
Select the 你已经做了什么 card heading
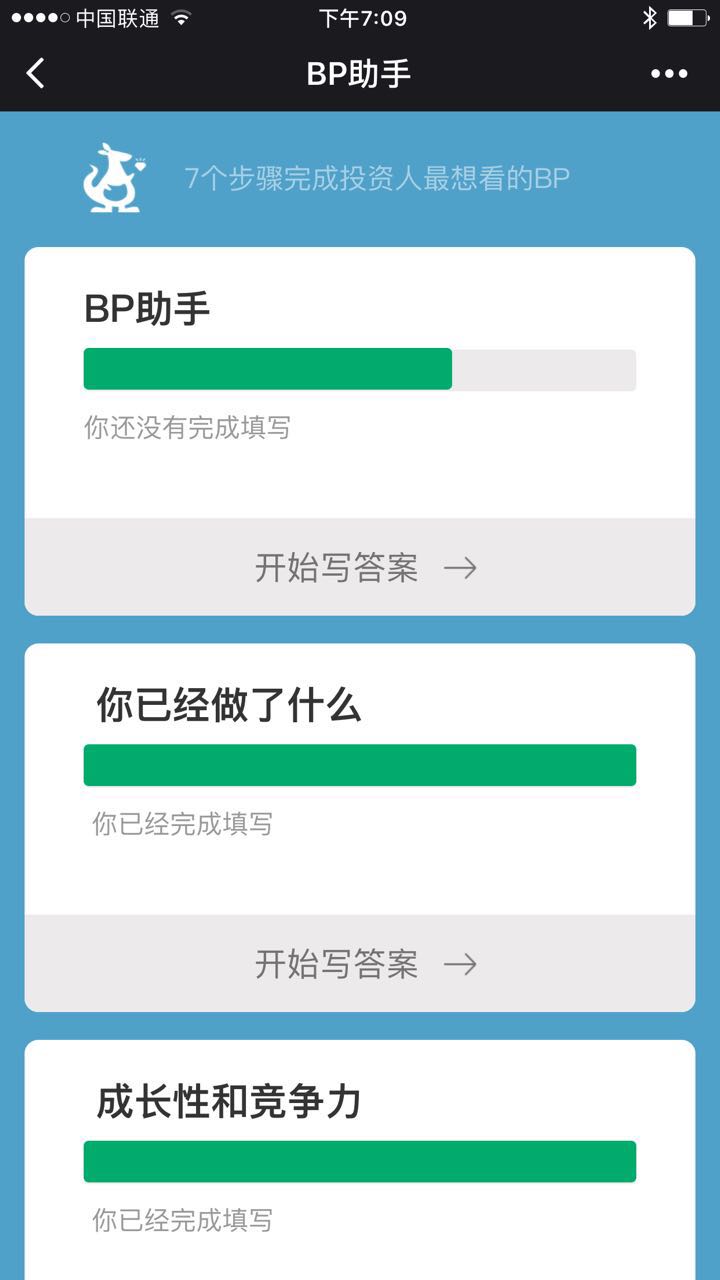pos(228,706)
